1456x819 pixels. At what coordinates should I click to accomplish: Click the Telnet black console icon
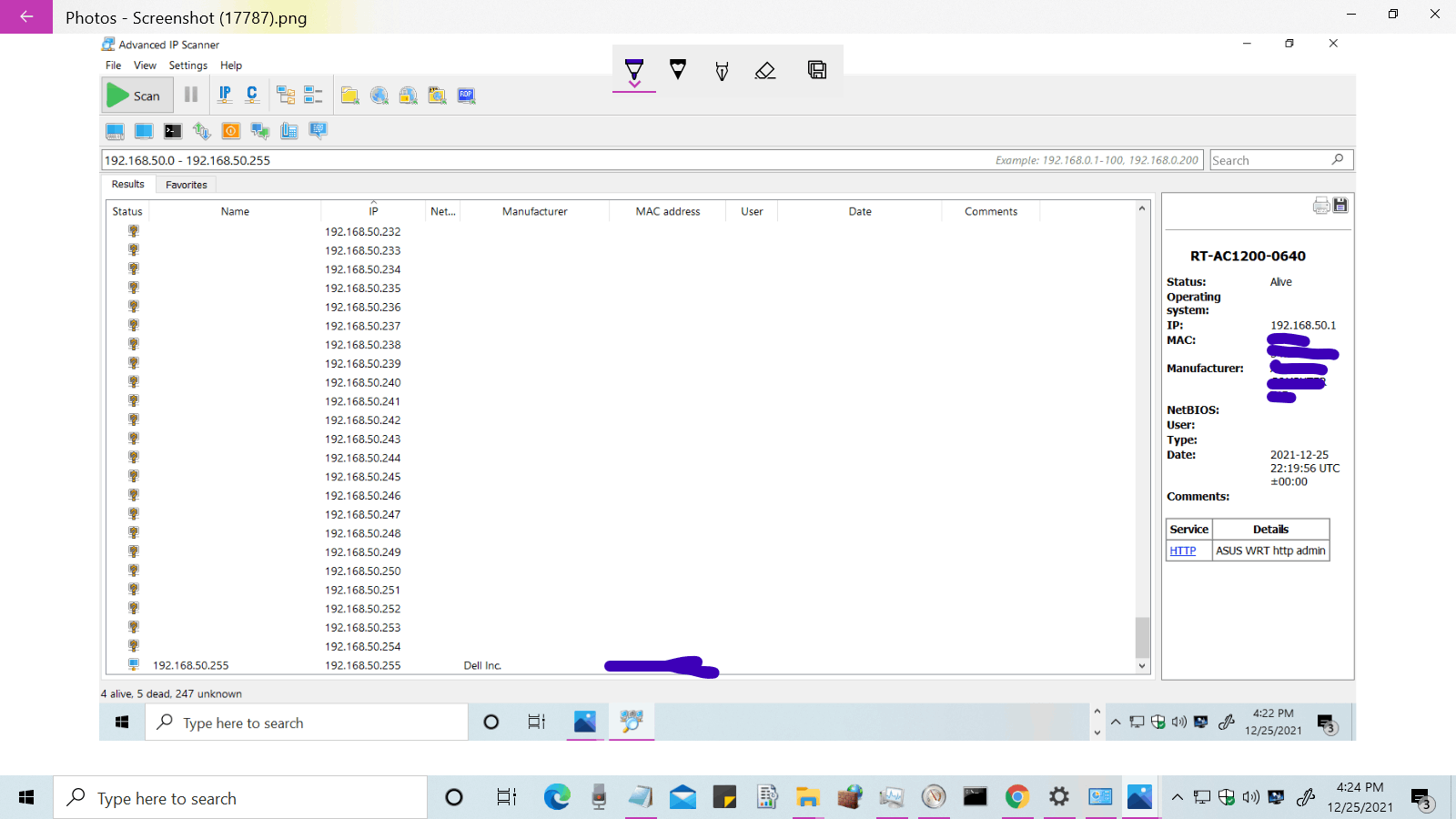[173, 131]
